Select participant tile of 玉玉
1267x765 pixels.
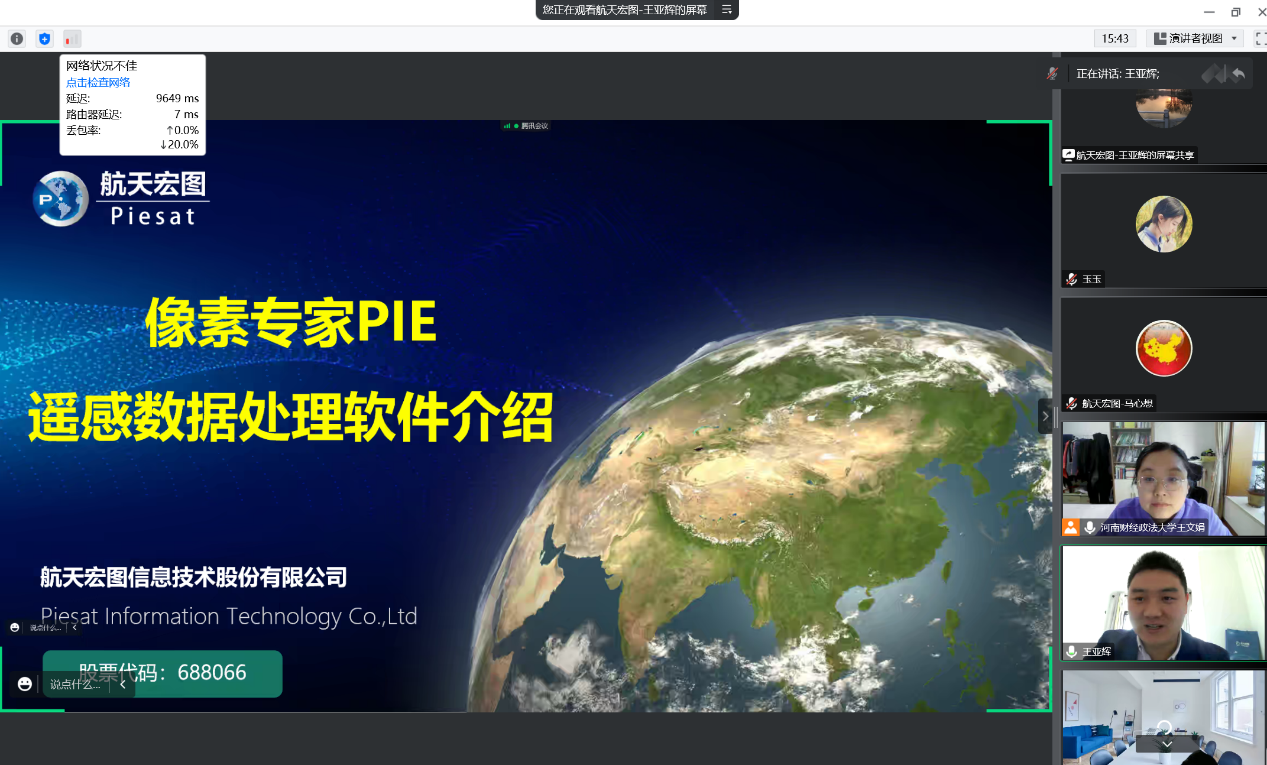(1163, 231)
